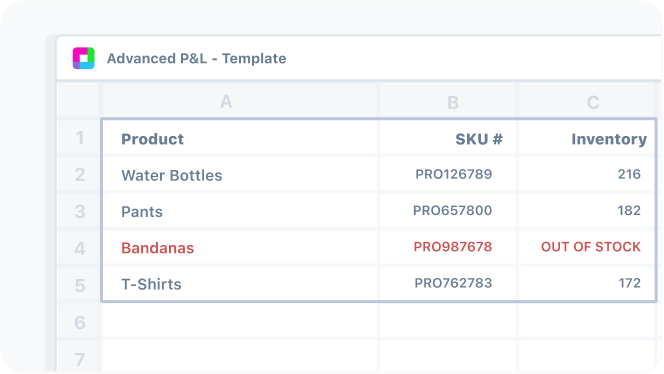Select row 4 header
This screenshot has width=664, height=374.
[79, 248]
